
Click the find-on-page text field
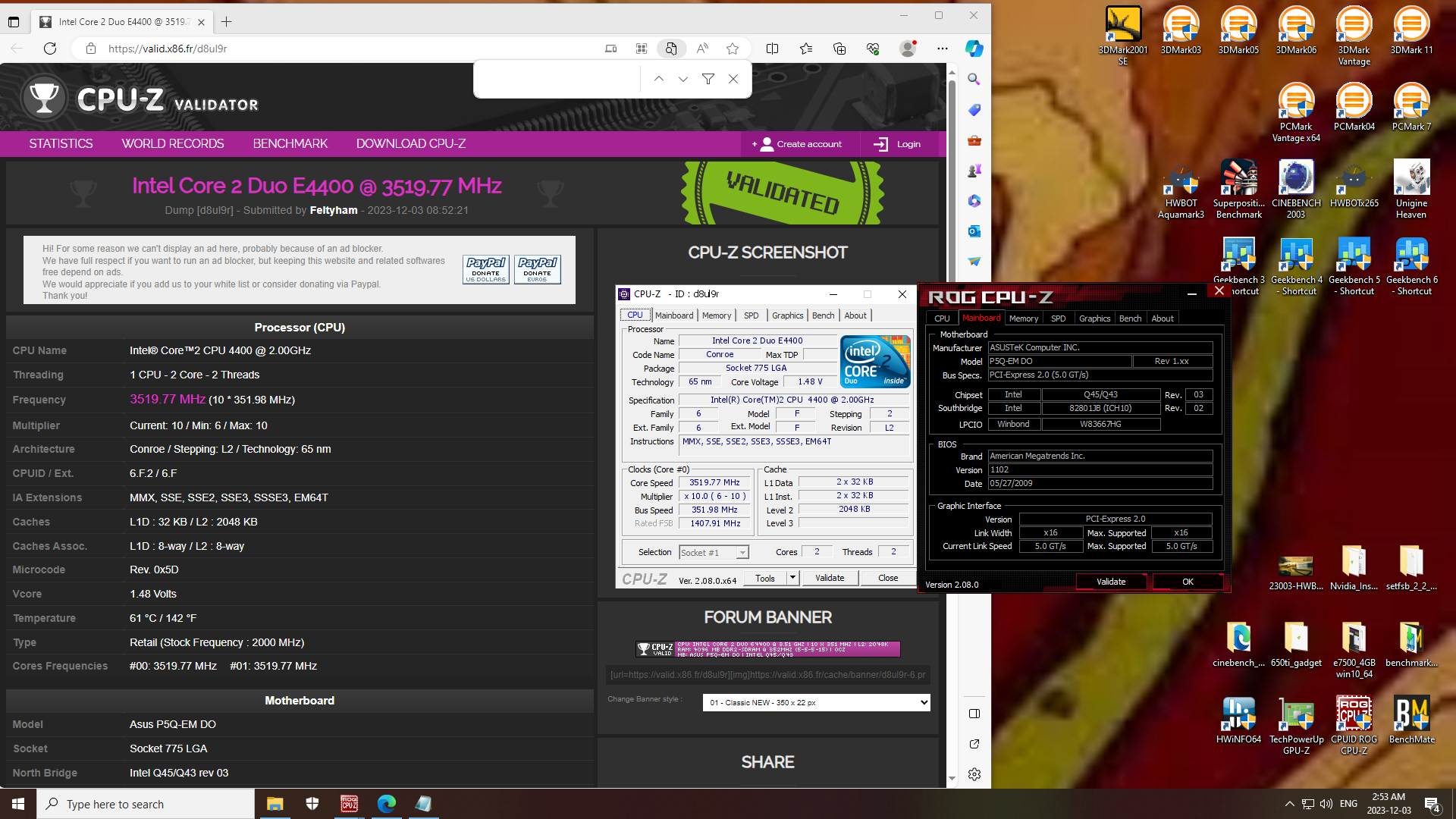click(x=558, y=79)
